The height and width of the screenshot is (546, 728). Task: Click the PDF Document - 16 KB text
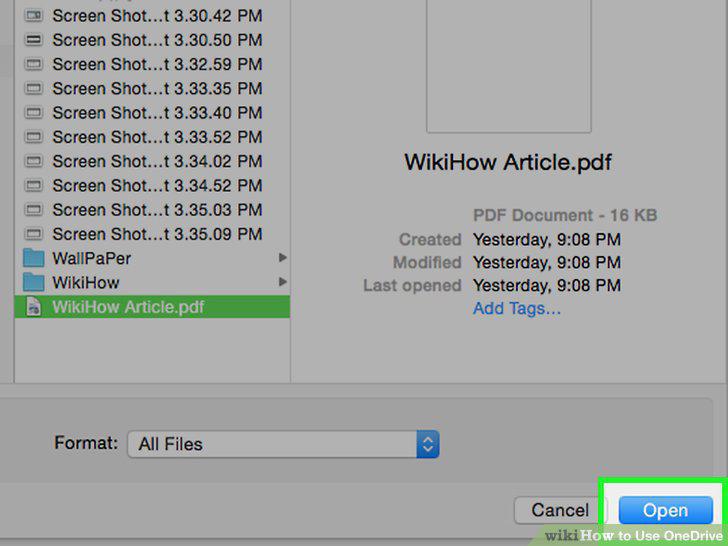[x=565, y=215]
